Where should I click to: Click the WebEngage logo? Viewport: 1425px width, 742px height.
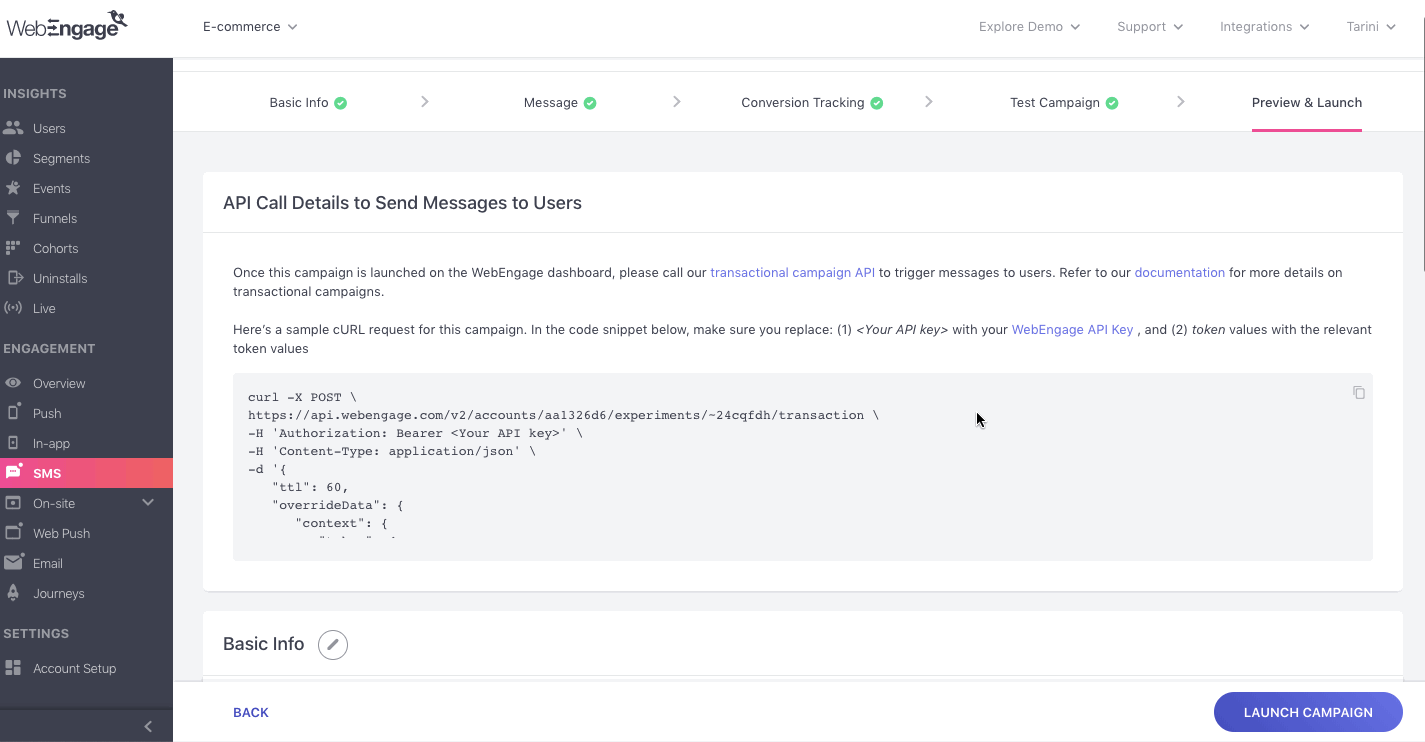coord(66,26)
